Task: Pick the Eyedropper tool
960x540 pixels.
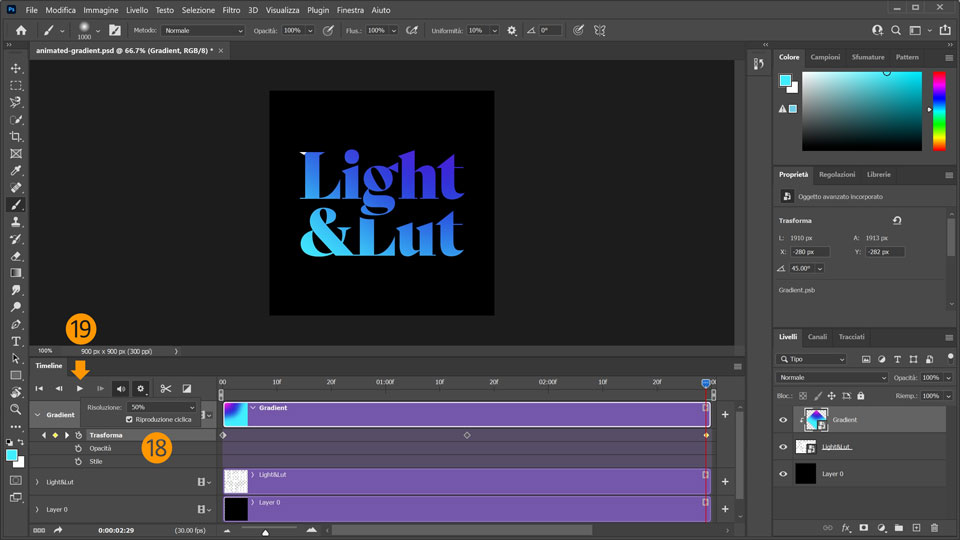Action: (16, 170)
